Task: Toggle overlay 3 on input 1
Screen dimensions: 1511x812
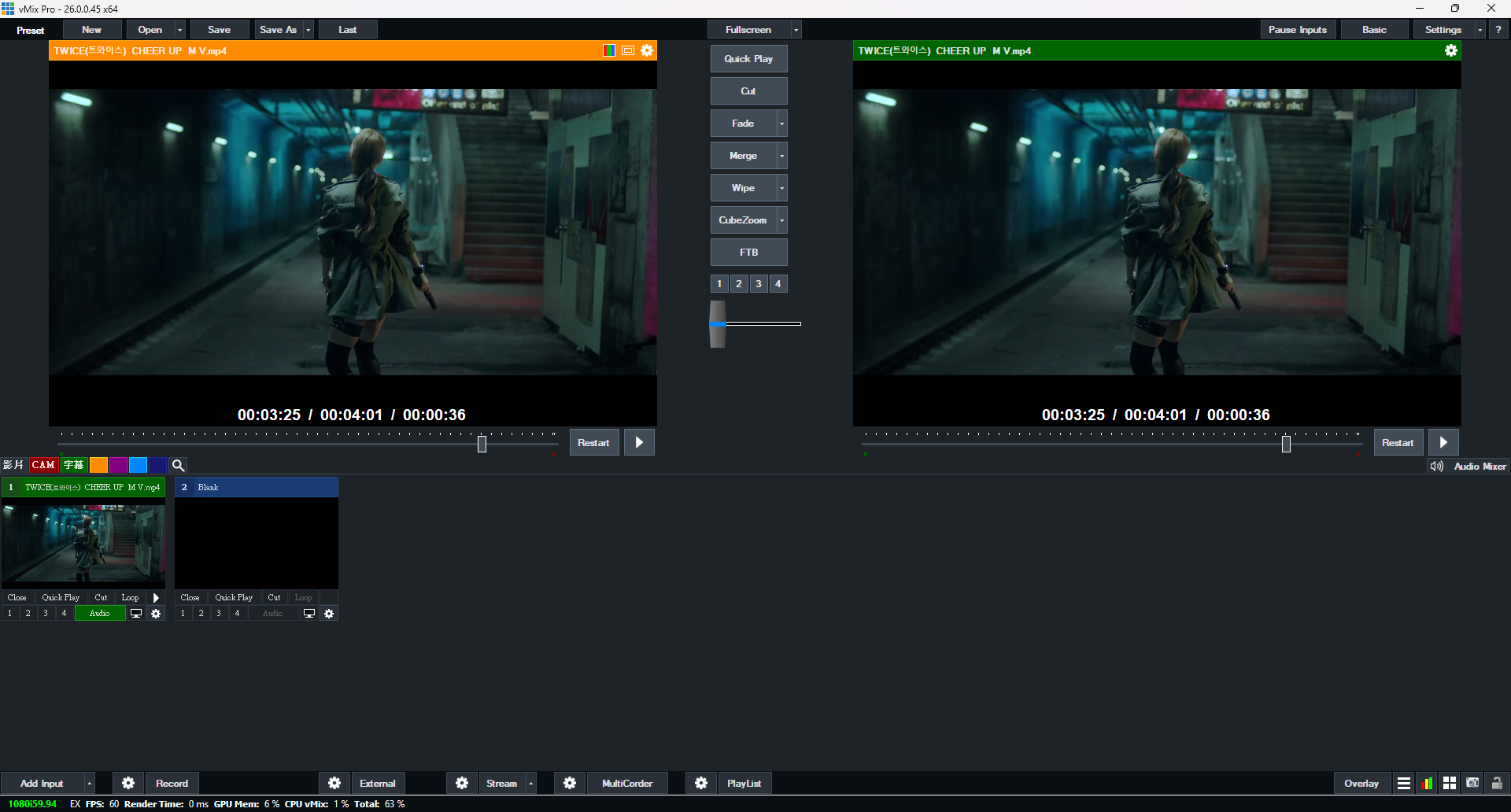Action: pos(46,614)
